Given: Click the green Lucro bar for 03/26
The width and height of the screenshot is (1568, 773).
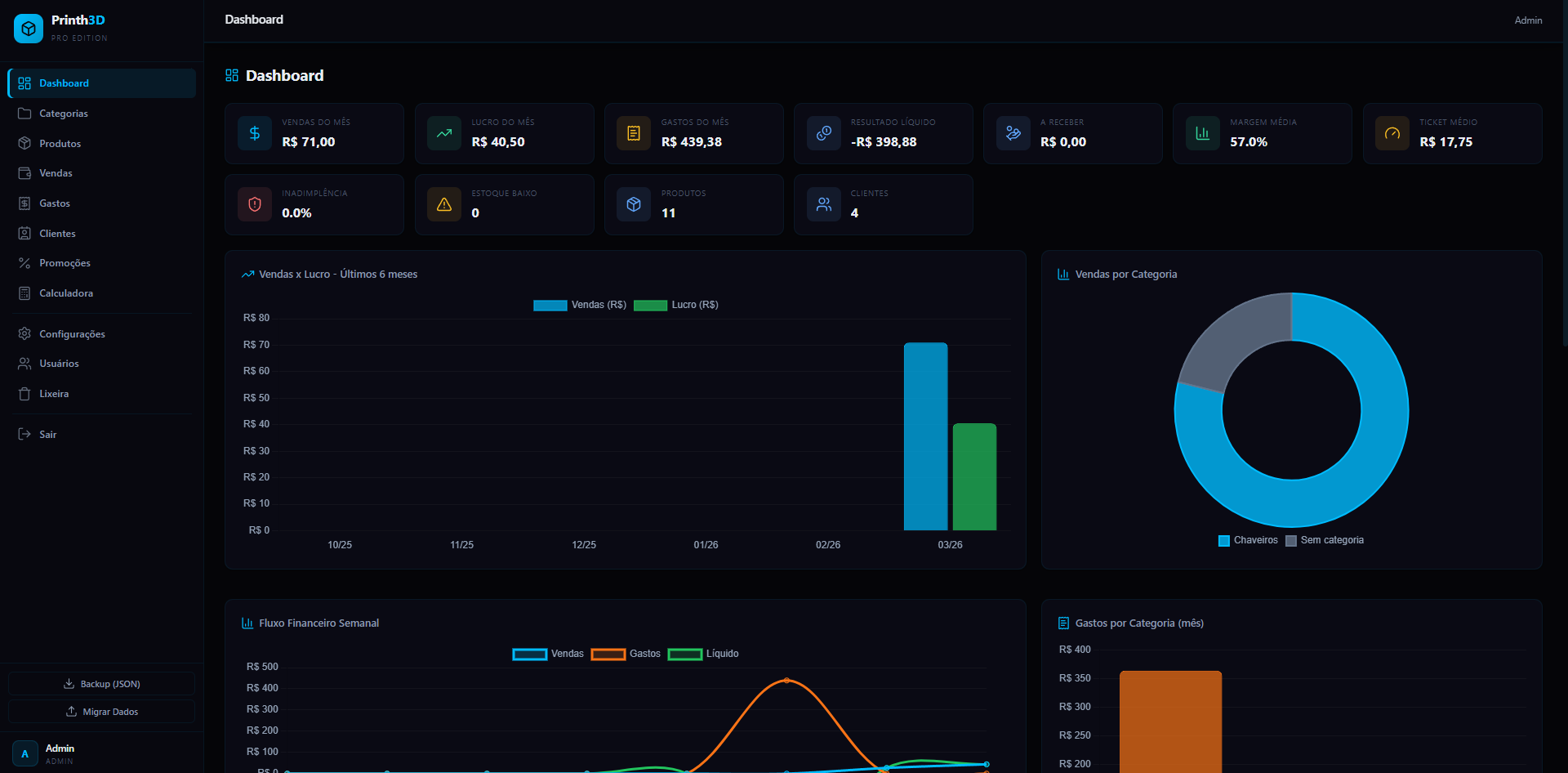Looking at the screenshot, I should [x=974, y=477].
